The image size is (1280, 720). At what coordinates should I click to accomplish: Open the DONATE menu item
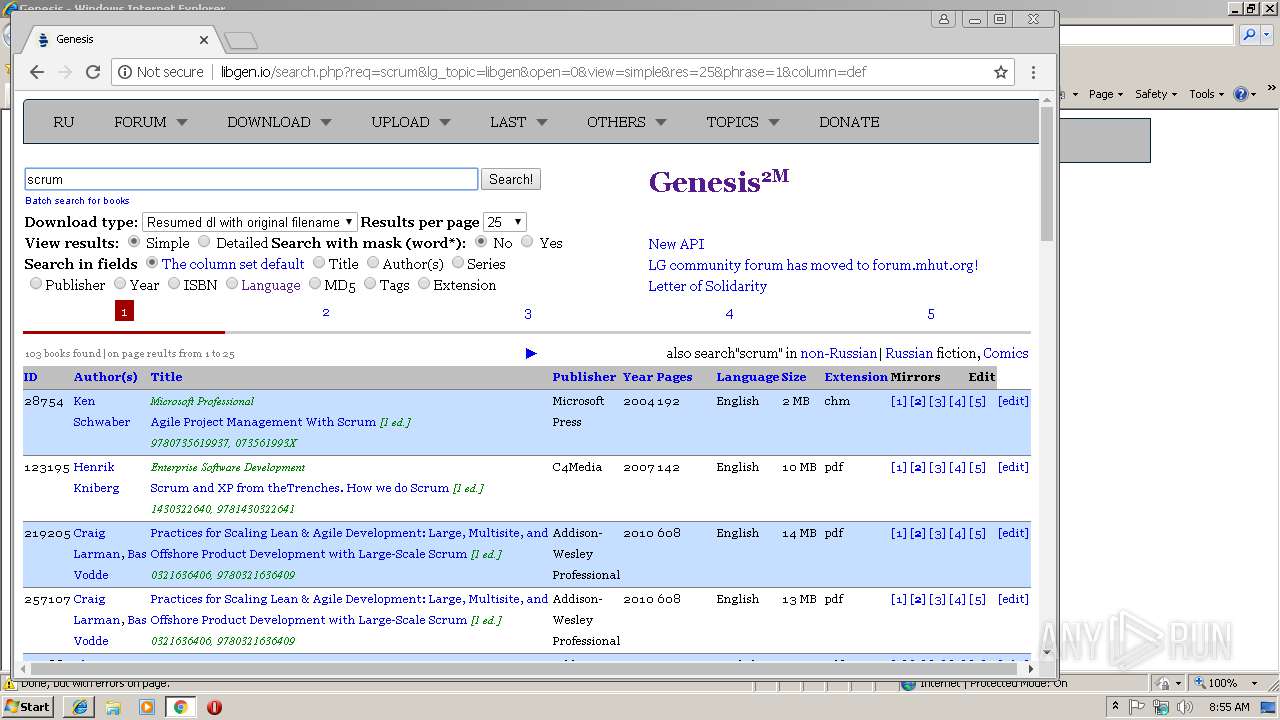click(x=849, y=122)
